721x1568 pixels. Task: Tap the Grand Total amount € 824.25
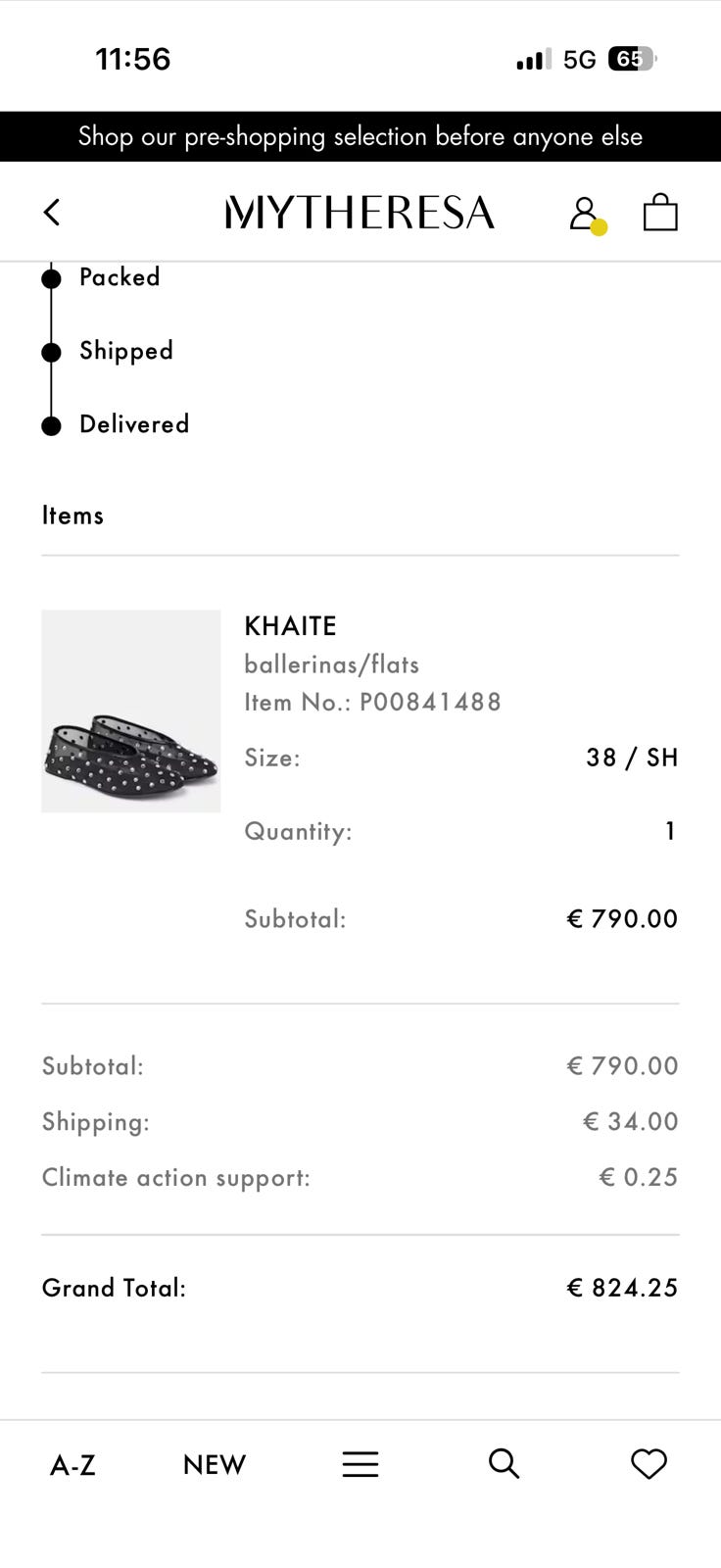coord(622,1287)
